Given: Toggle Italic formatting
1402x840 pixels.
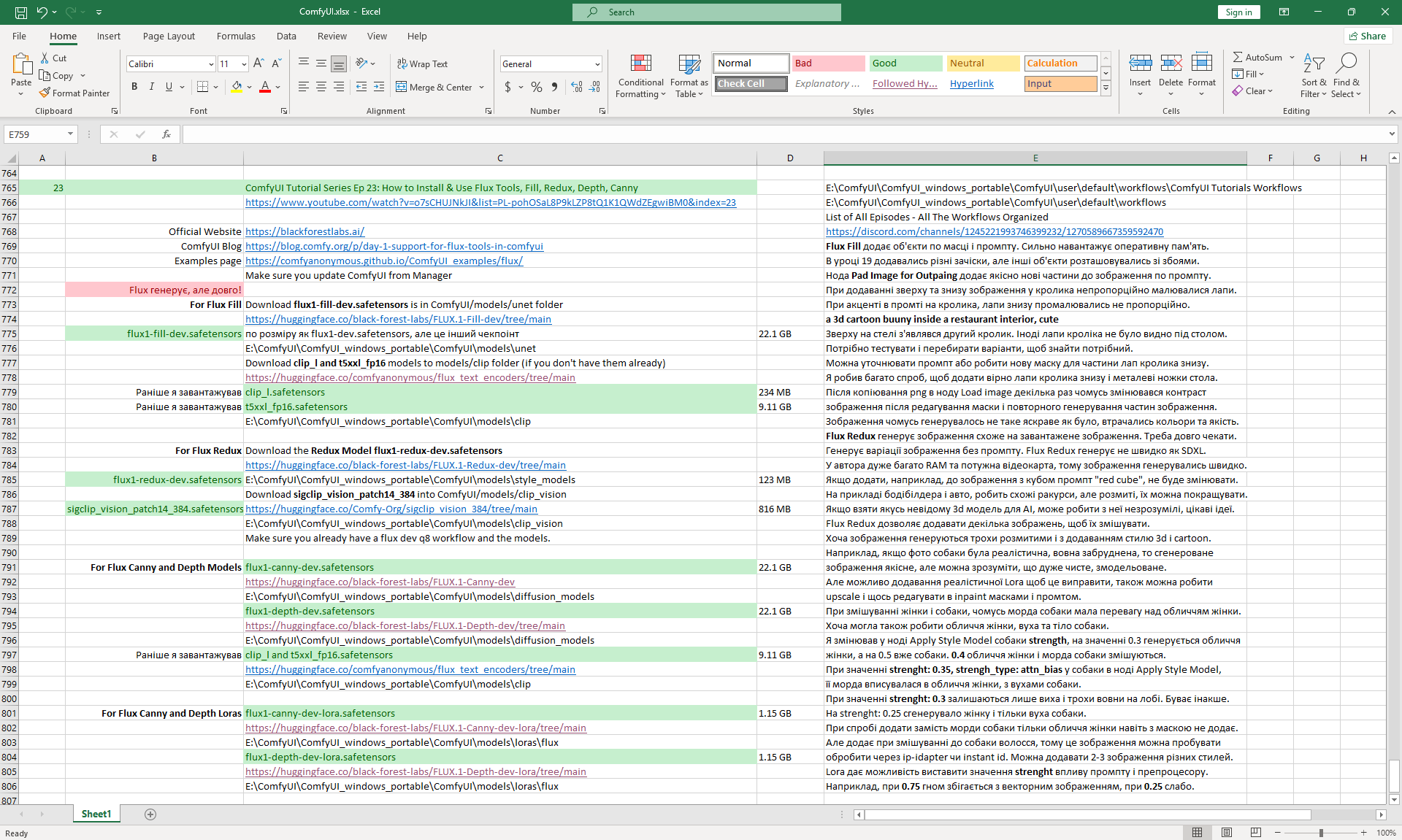Looking at the screenshot, I should tap(152, 87).
